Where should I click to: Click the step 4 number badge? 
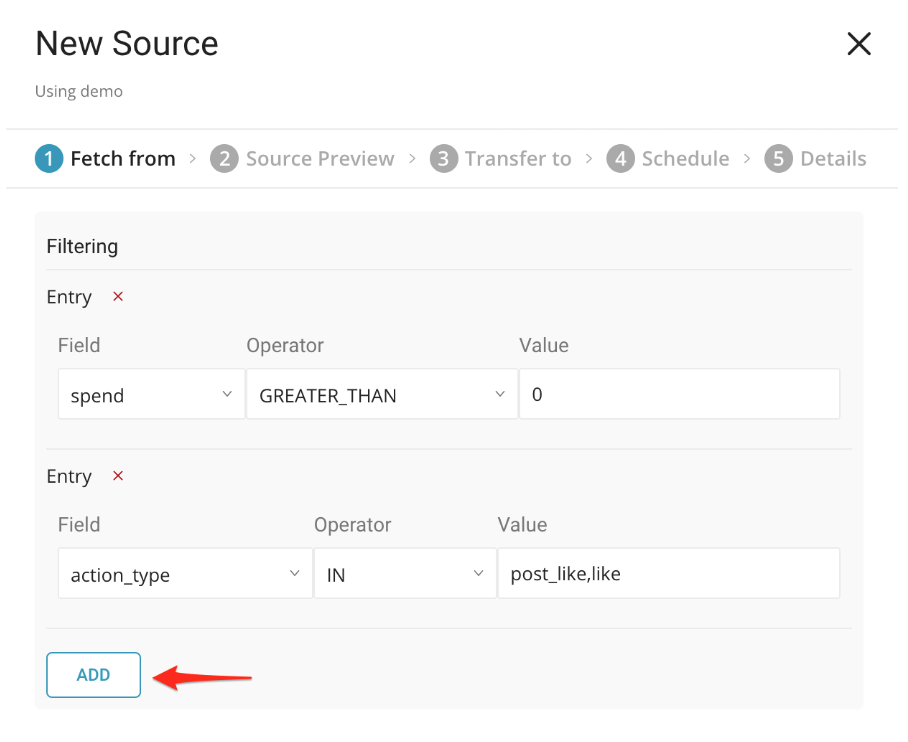[620, 159]
